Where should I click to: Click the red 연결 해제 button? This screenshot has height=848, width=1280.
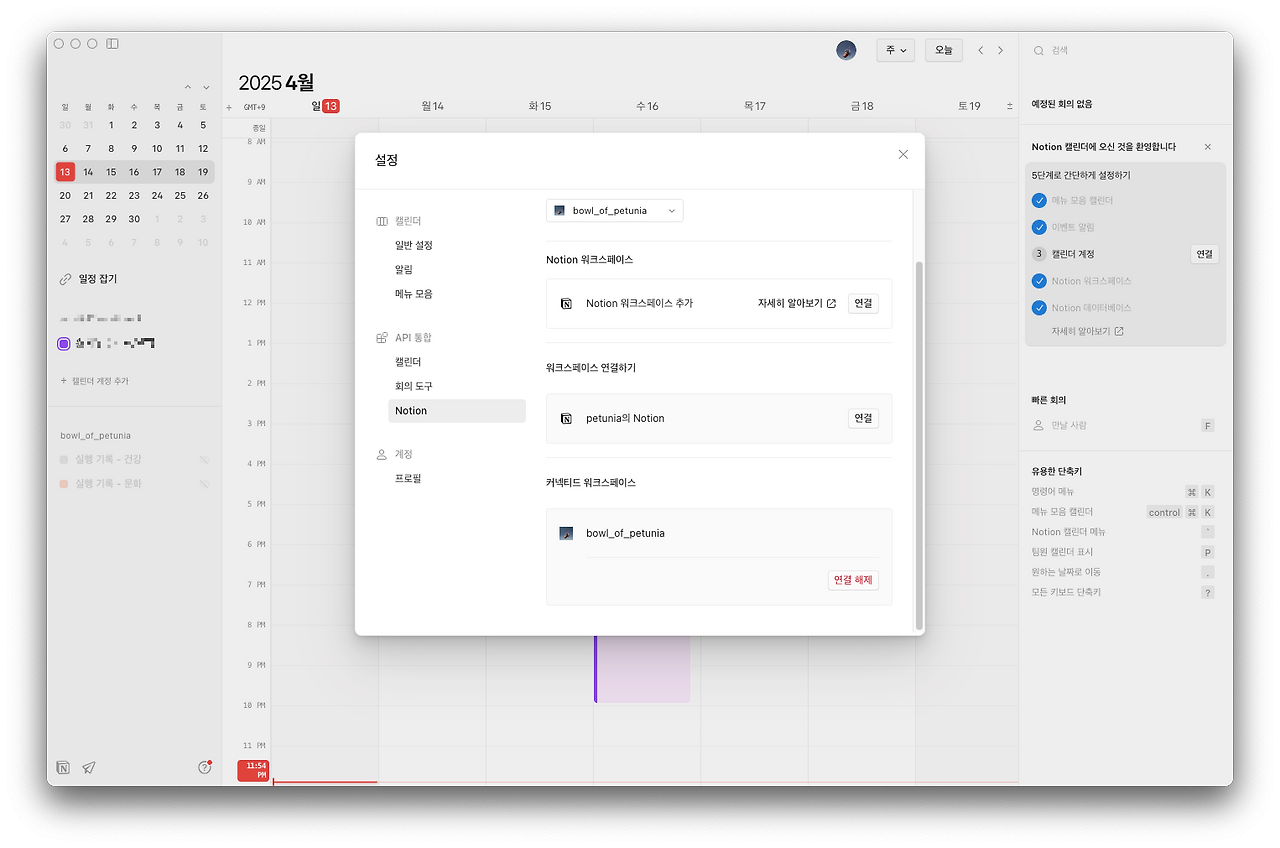coord(853,580)
